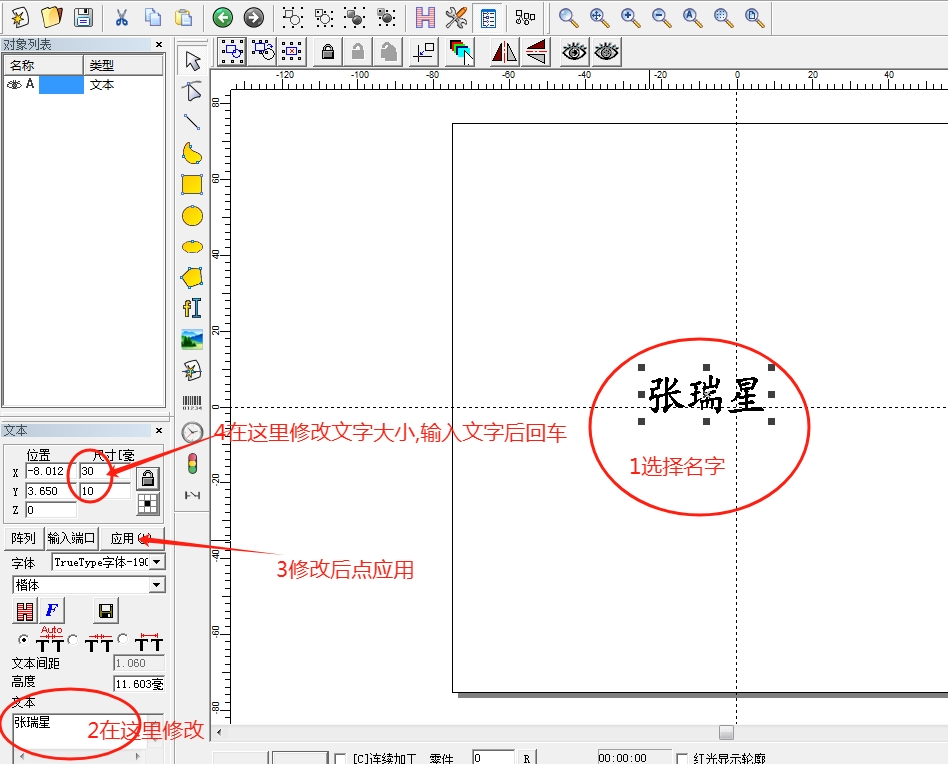Undo with the green left arrow
This screenshot has width=948, height=764.
coord(222,18)
